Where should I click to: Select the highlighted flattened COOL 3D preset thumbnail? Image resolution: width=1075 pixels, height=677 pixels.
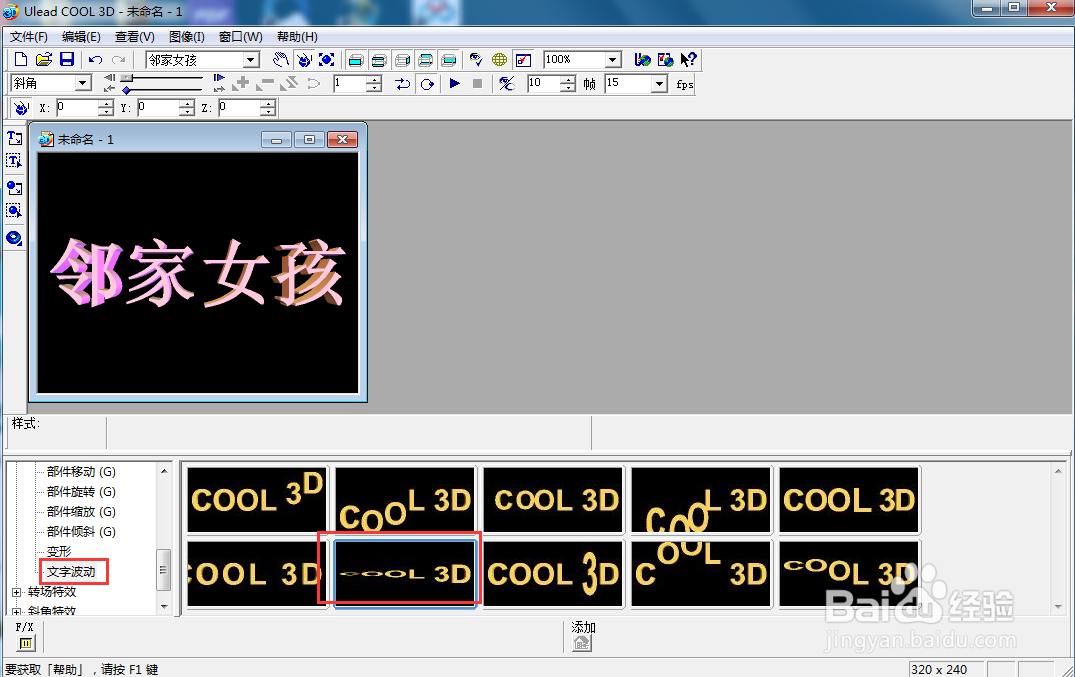(404, 573)
